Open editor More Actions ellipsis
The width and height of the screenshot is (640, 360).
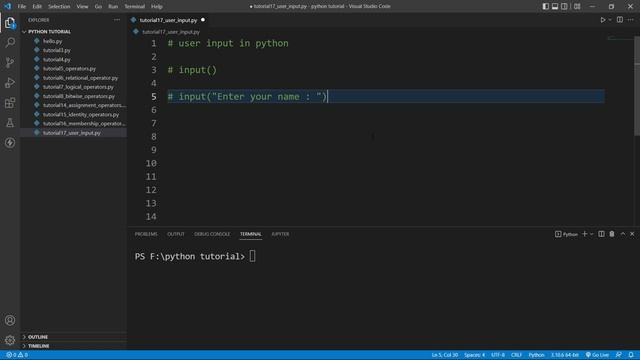tap(631, 20)
